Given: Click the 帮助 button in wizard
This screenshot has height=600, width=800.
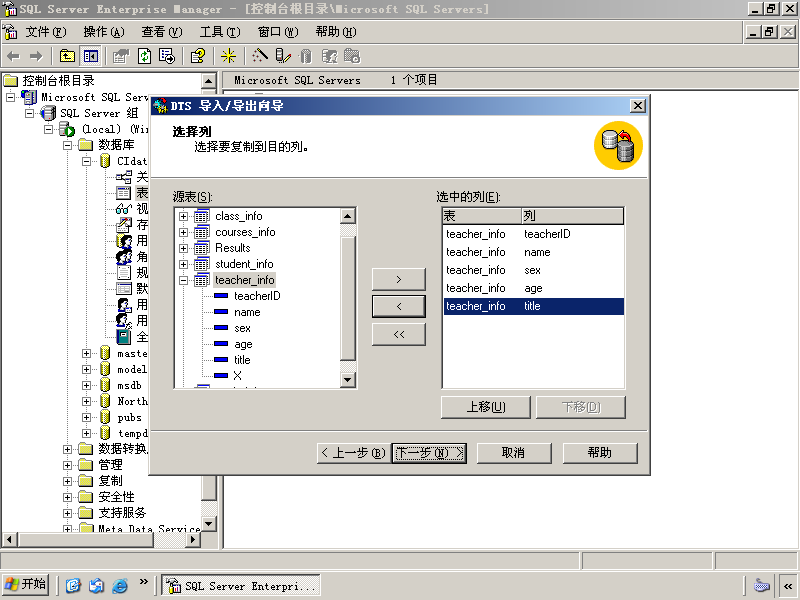Looking at the screenshot, I should click(x=600, y=453).
